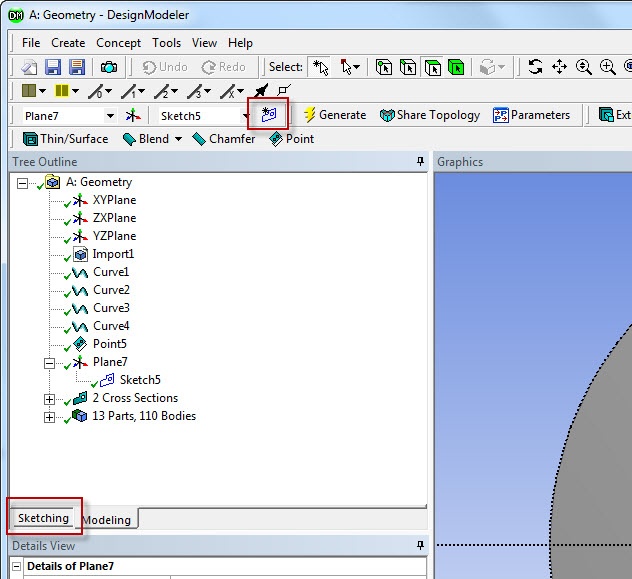Select Curve4 in the tree
The height and width of the screenshot is (579, 632).
111,326
